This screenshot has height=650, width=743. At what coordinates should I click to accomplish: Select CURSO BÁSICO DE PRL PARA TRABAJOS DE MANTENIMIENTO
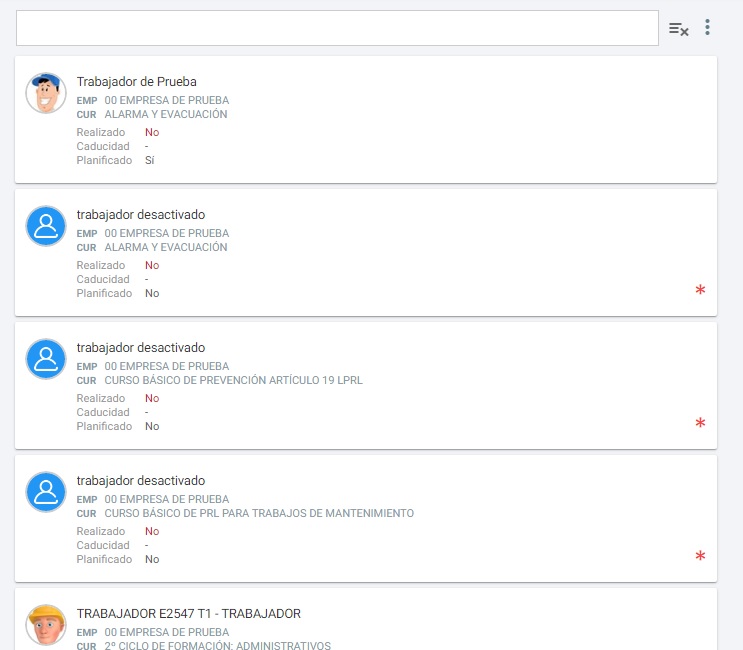(x=258, y=513)
